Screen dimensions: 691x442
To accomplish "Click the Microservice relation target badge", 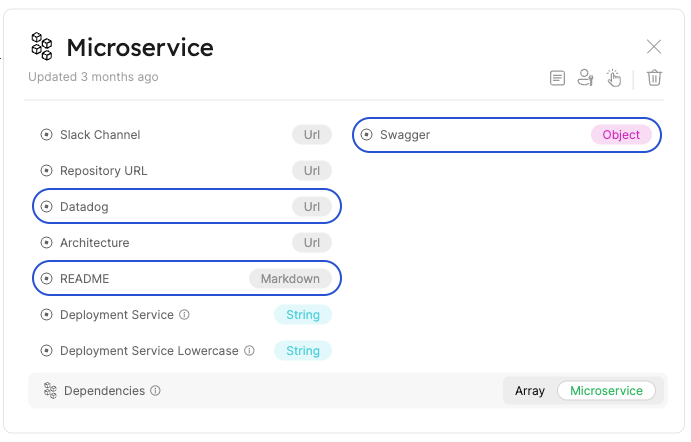I will (606, 391).
